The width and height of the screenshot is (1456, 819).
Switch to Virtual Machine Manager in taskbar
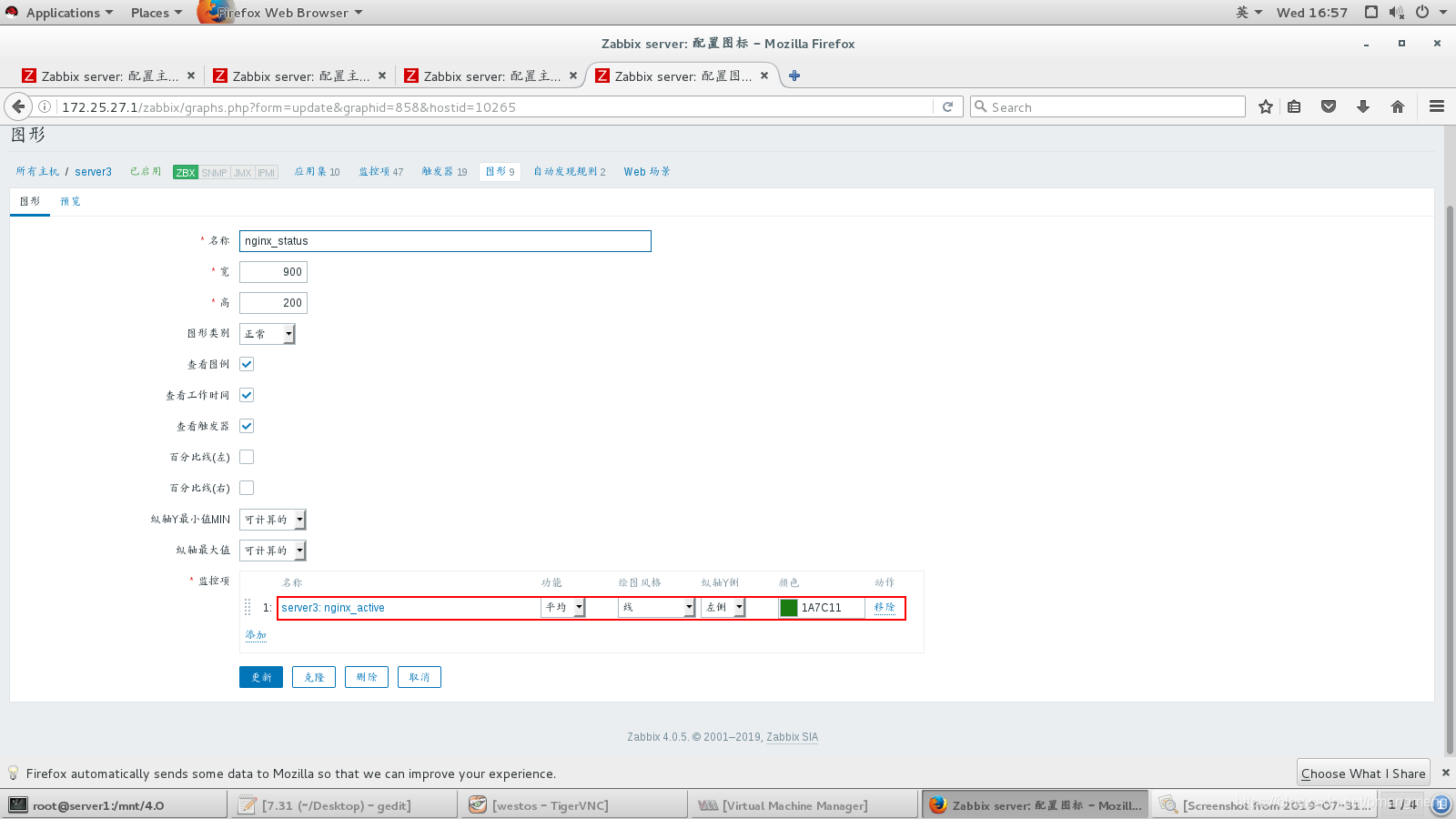coord(805,805)
